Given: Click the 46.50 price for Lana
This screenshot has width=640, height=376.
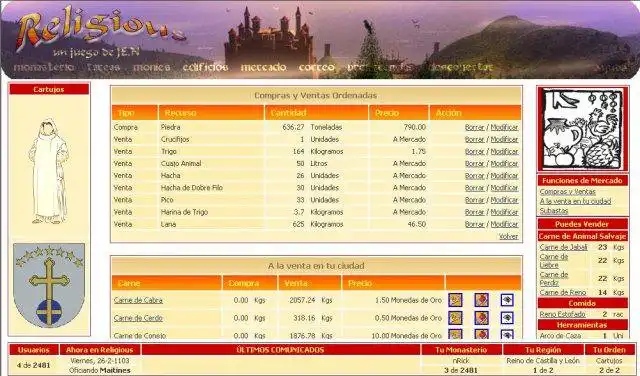Looking at the screenshot, I should 417,225.
